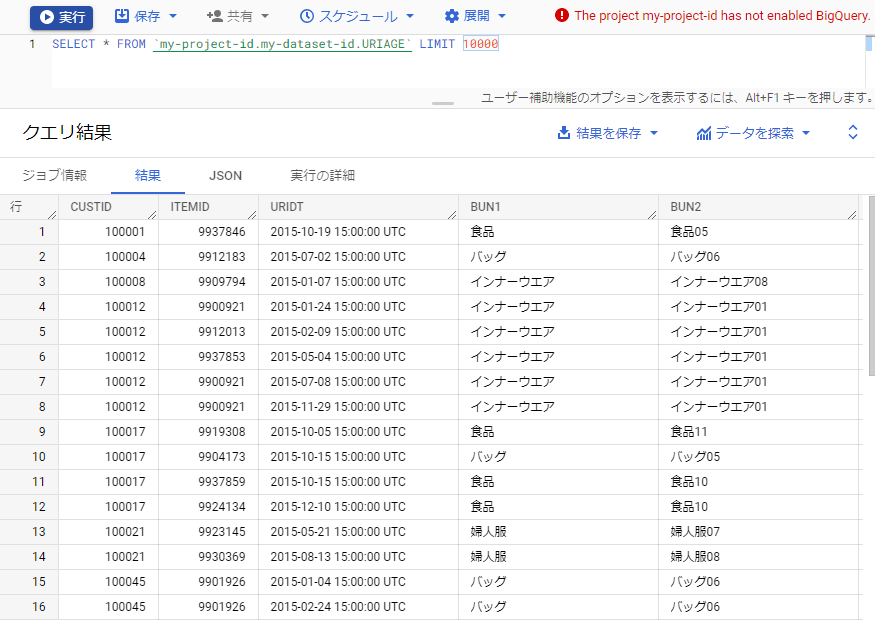875x620 pixels.
Task: Open the データを探索 dropdown arrow
Action: pyautogui.click(x=806, y=133)
